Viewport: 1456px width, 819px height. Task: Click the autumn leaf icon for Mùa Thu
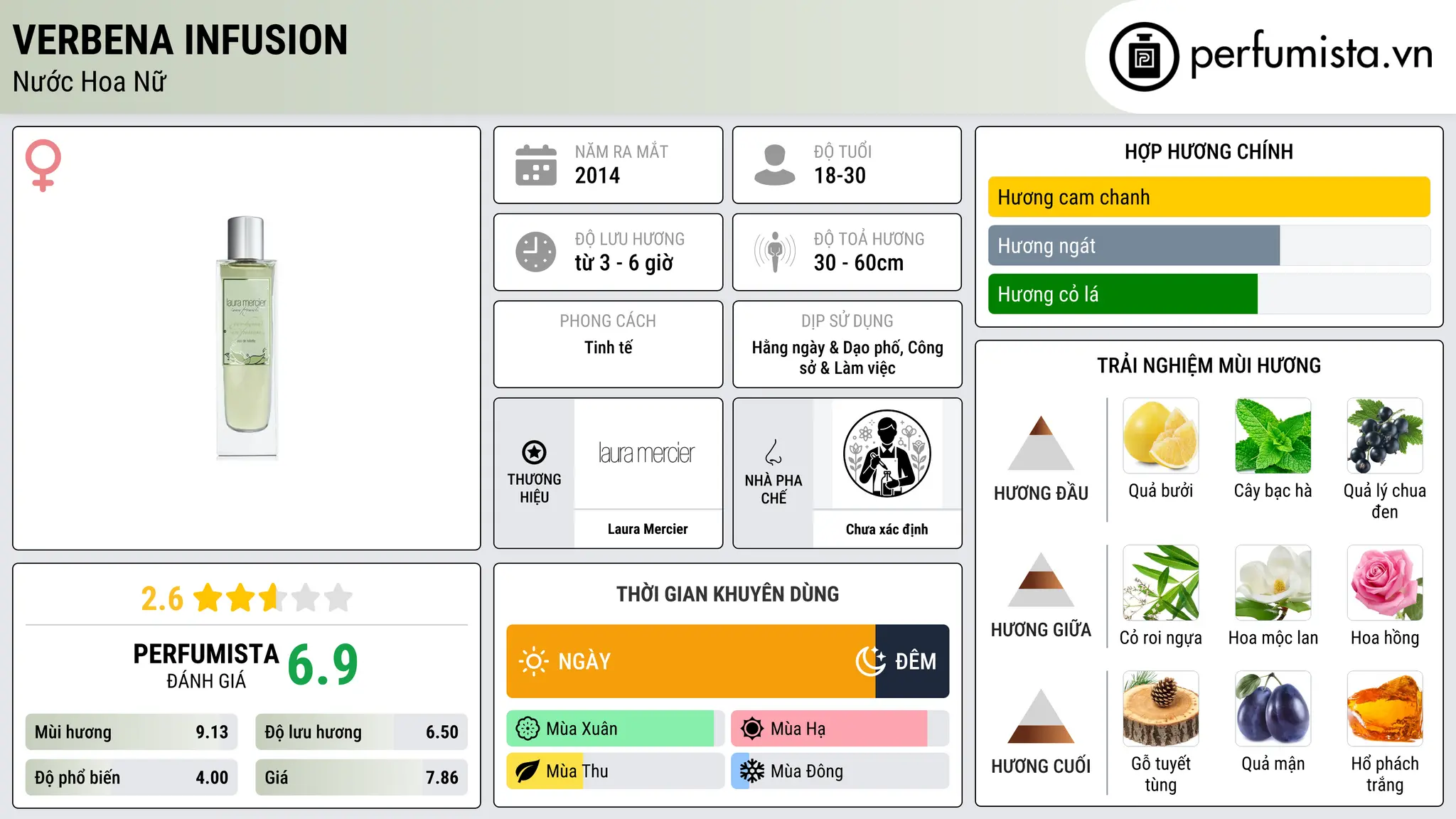tap(528, 771)
